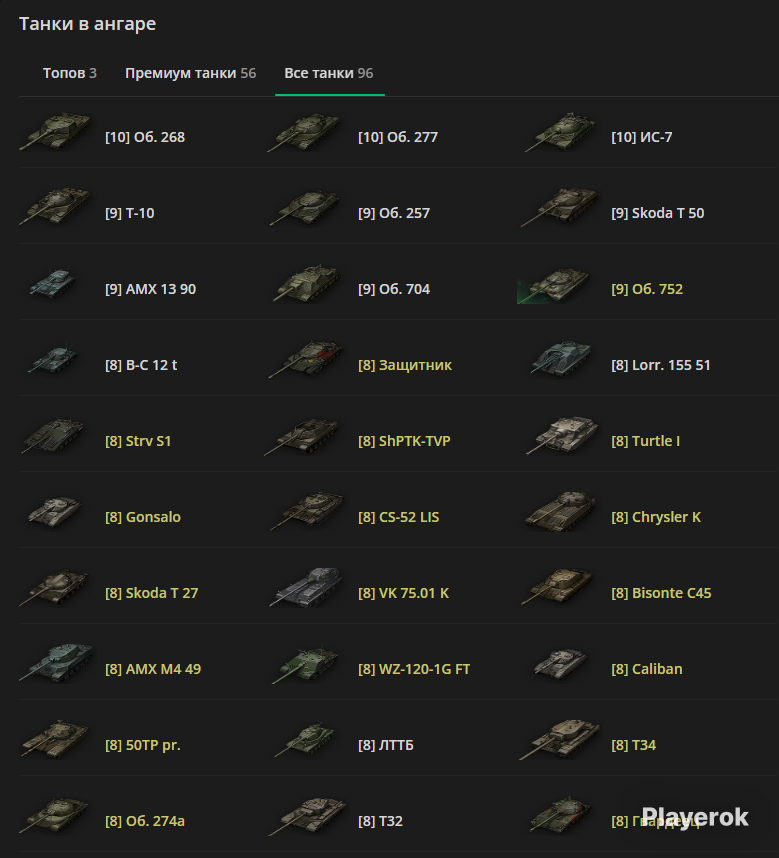The image size is (779, 858).
Task: Click the Skoda T 27 tank icon
Action: (x=54, y=588)
